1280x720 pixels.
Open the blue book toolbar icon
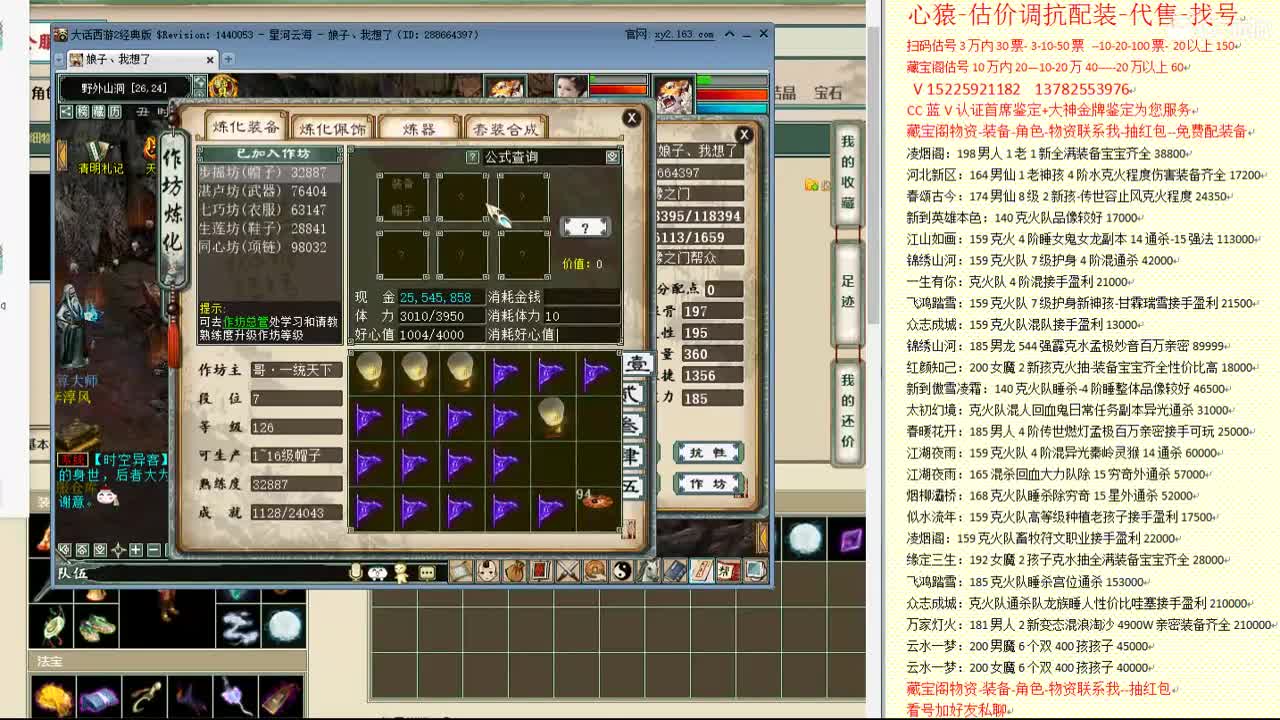(676, 571)
